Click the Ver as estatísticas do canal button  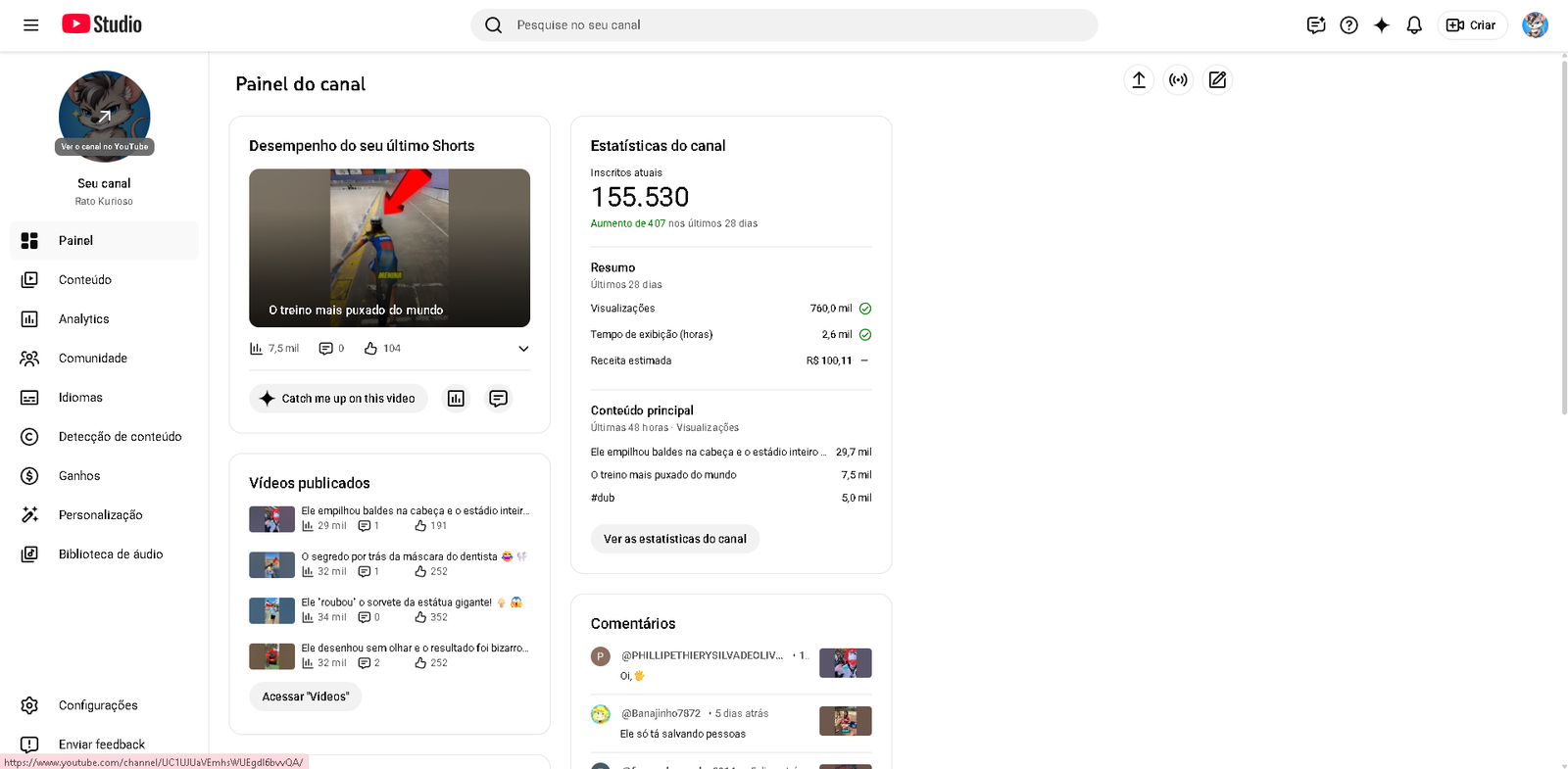point(674,539)
